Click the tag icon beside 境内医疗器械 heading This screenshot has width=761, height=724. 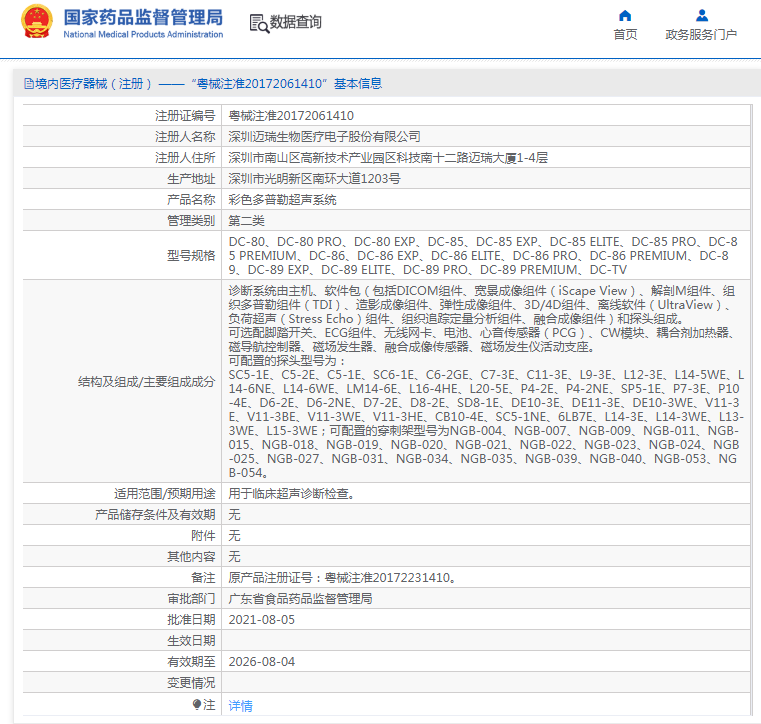pyautogui.click(x=27, y=84)
